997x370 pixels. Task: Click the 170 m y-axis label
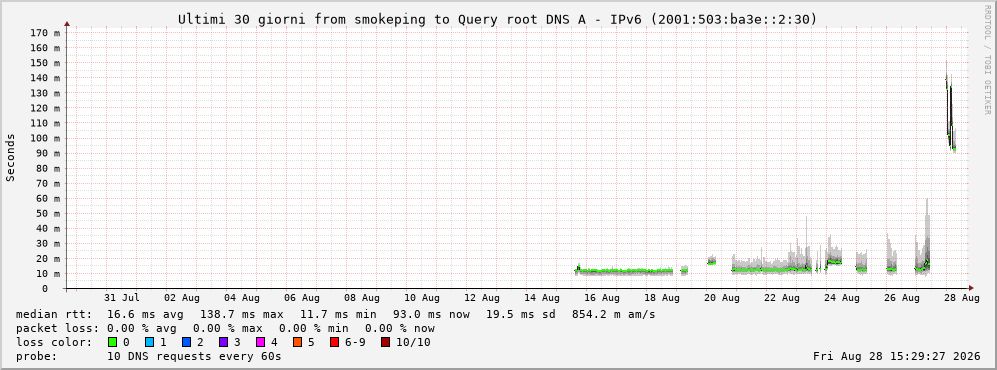[46, 32]
